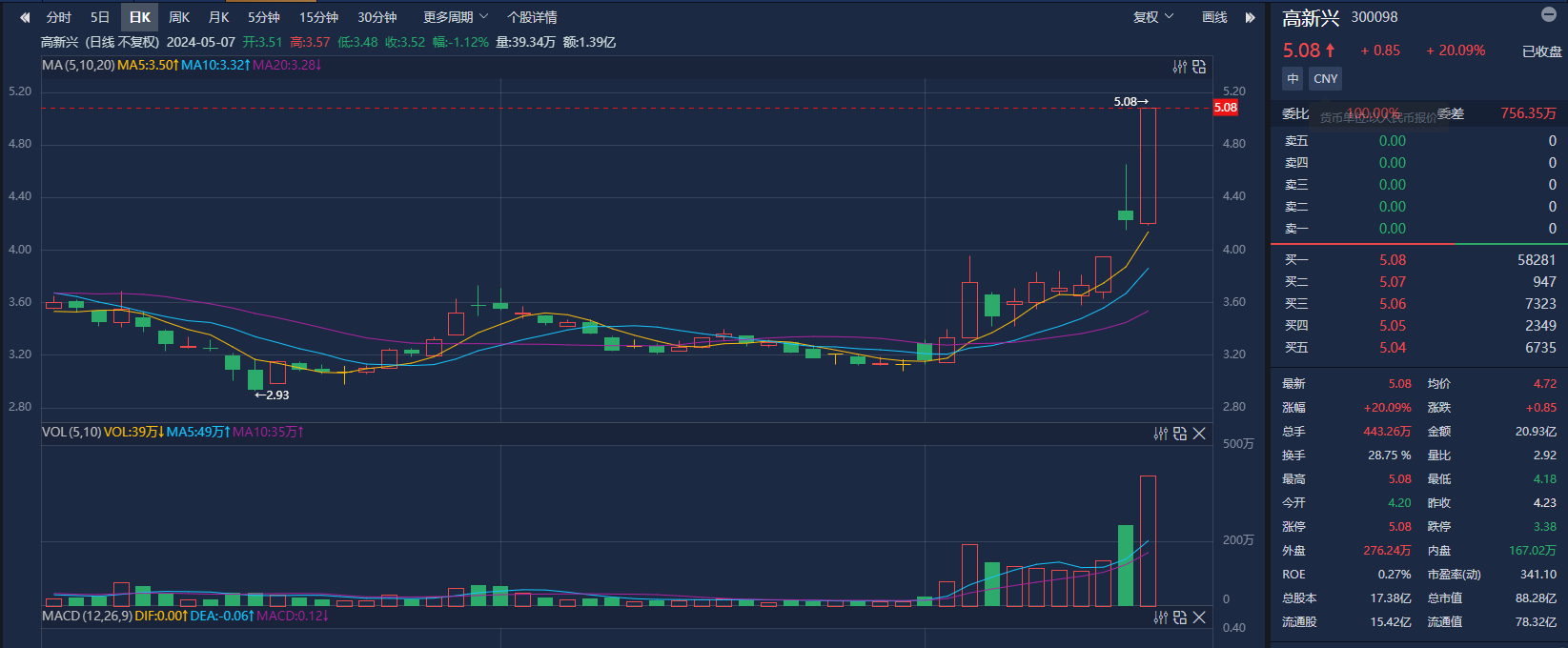The image size is (1568, 648).
Task: Switch to the 周K weekly tab
Action: 179,17
